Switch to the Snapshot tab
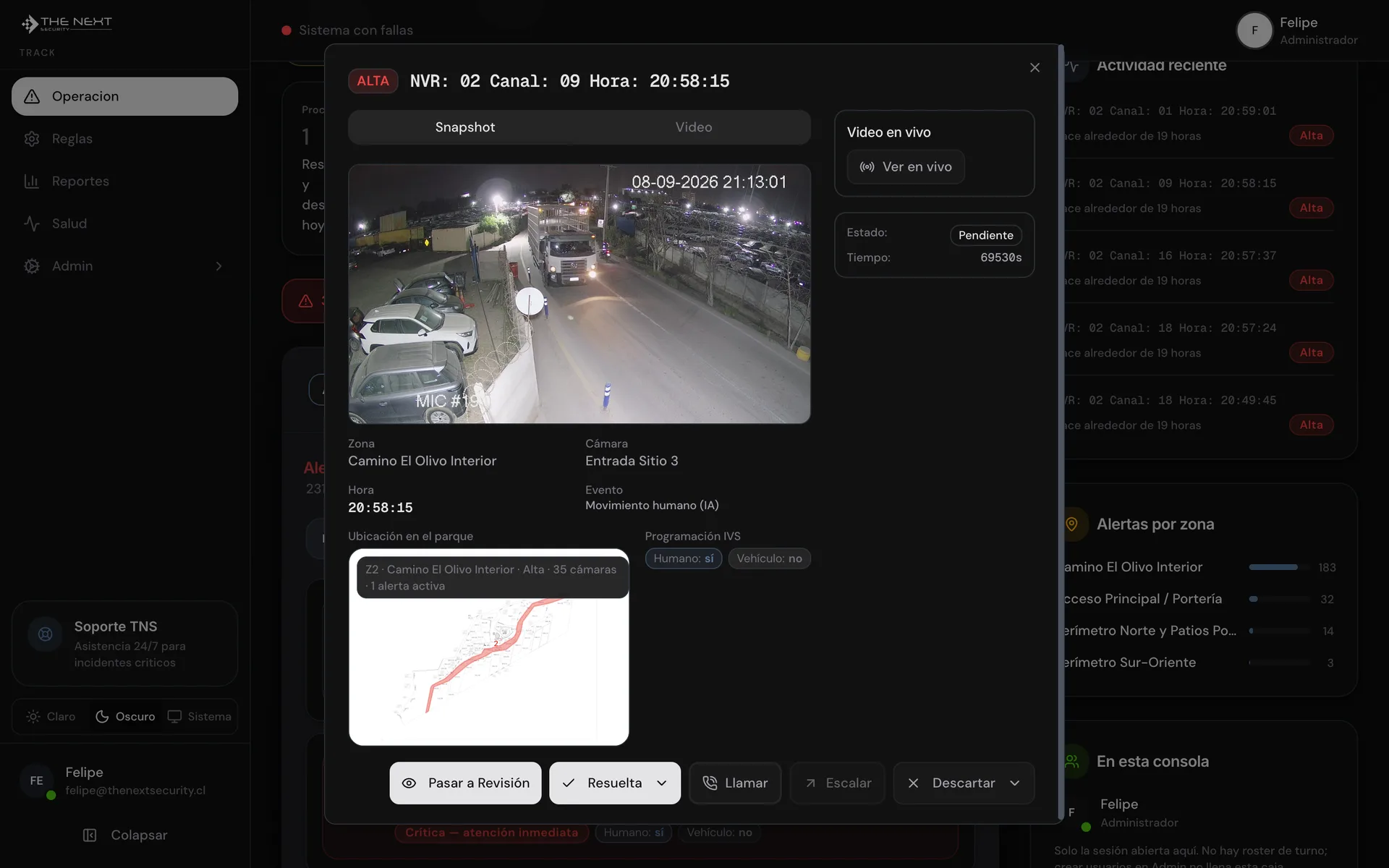Image resolution: width=1389 pixels, height=868 pixels. pos(465,127)
